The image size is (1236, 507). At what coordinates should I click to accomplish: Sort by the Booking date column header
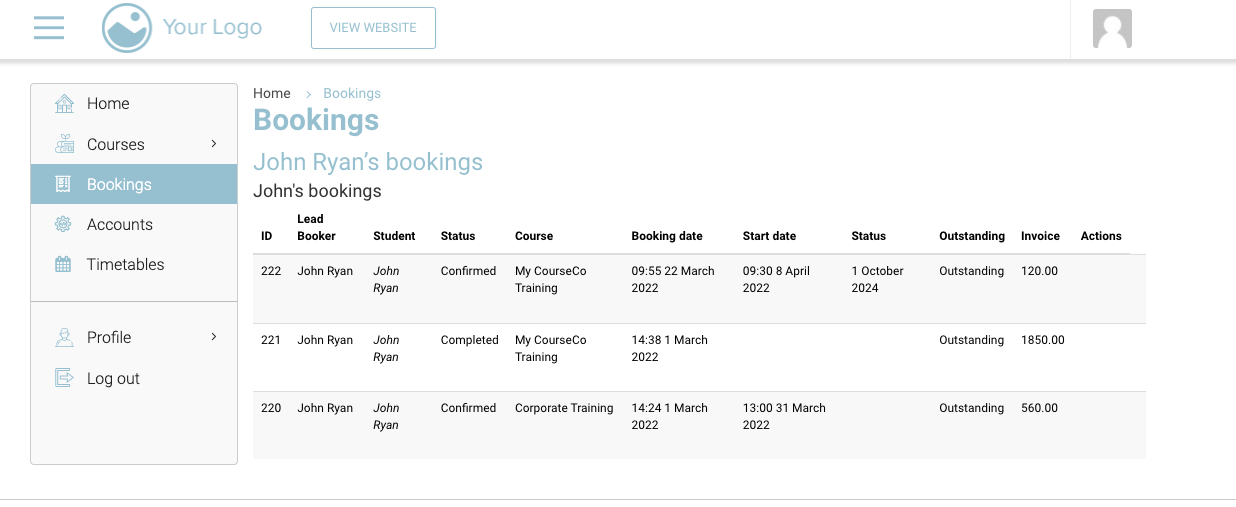pos(666,236)
